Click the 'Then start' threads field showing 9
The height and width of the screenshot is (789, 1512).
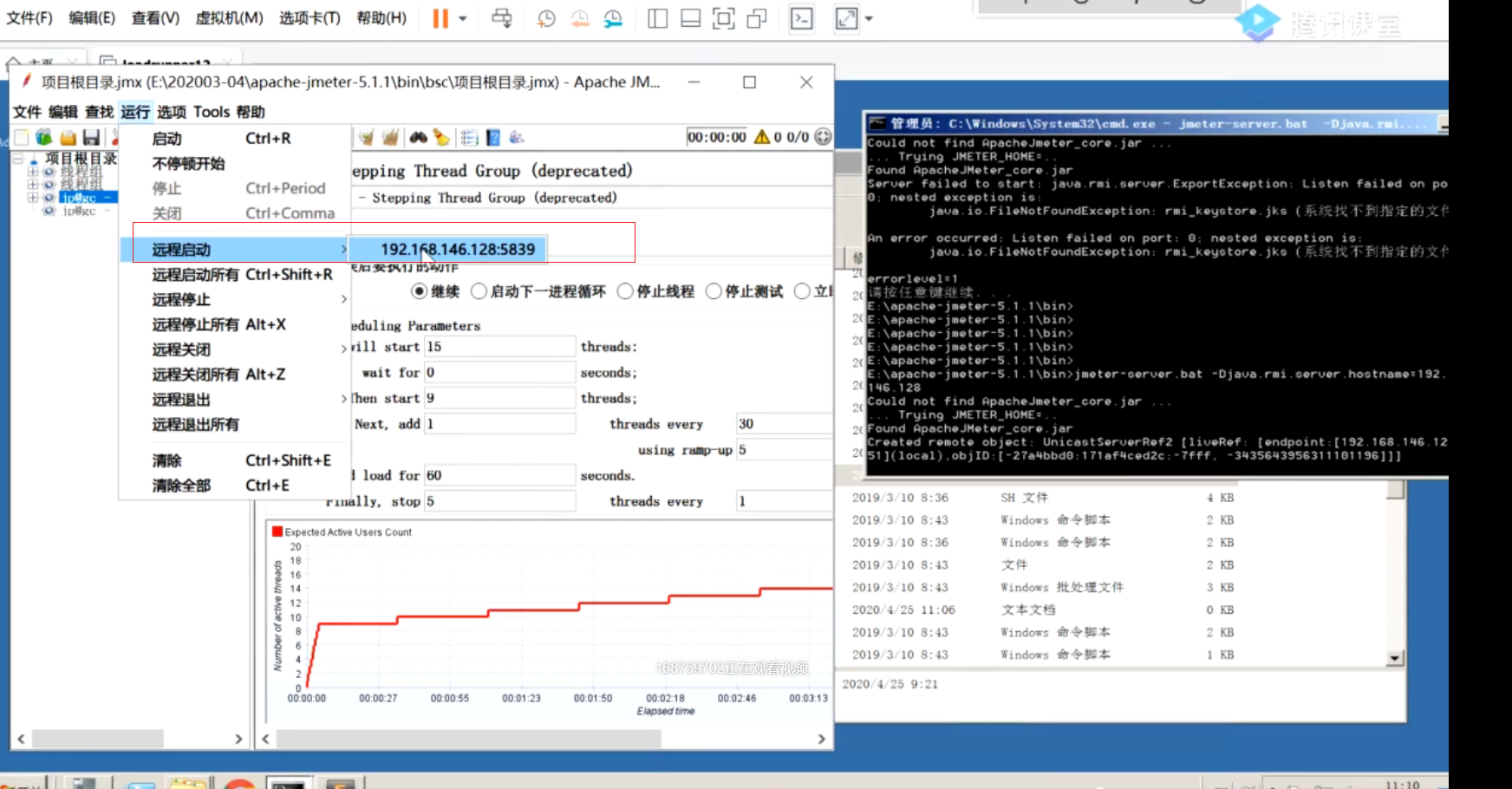point(499,399)
